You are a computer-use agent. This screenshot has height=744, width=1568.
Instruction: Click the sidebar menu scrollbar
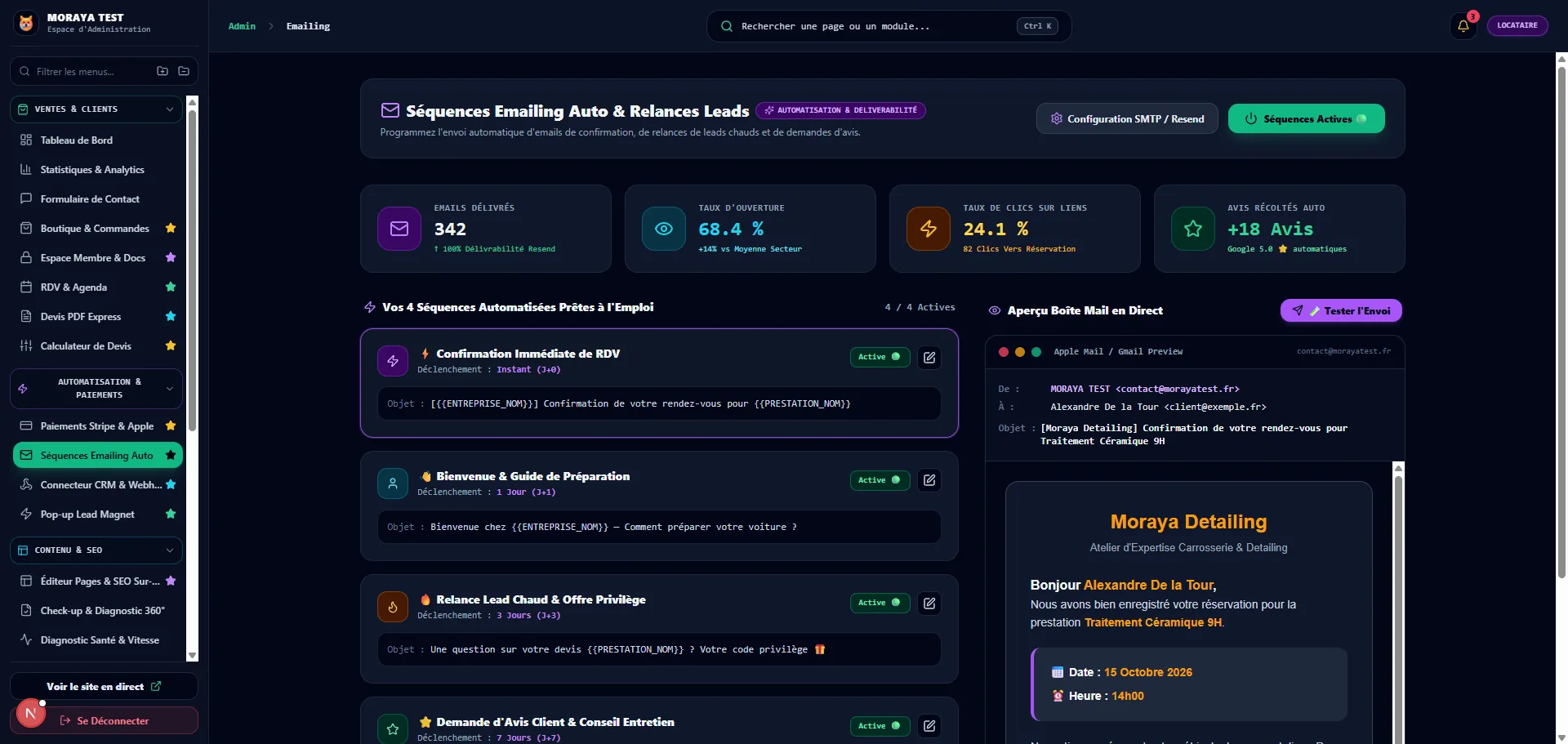(x=192, y=270)
